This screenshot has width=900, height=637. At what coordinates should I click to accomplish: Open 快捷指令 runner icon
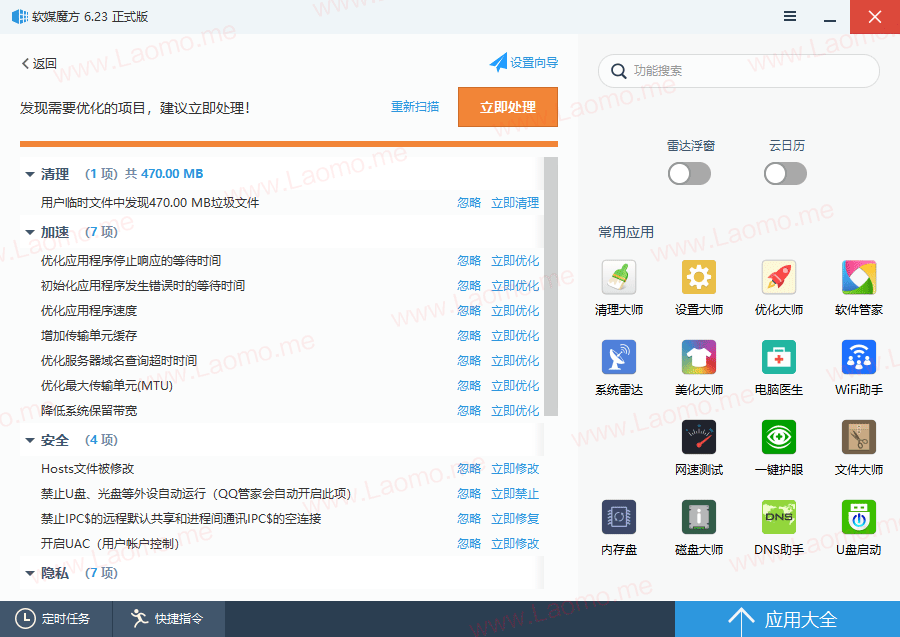139,619
